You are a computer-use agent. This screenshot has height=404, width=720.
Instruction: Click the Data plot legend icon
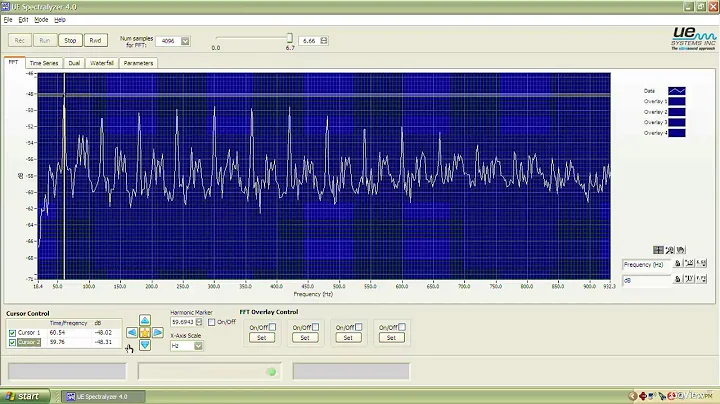677,91
